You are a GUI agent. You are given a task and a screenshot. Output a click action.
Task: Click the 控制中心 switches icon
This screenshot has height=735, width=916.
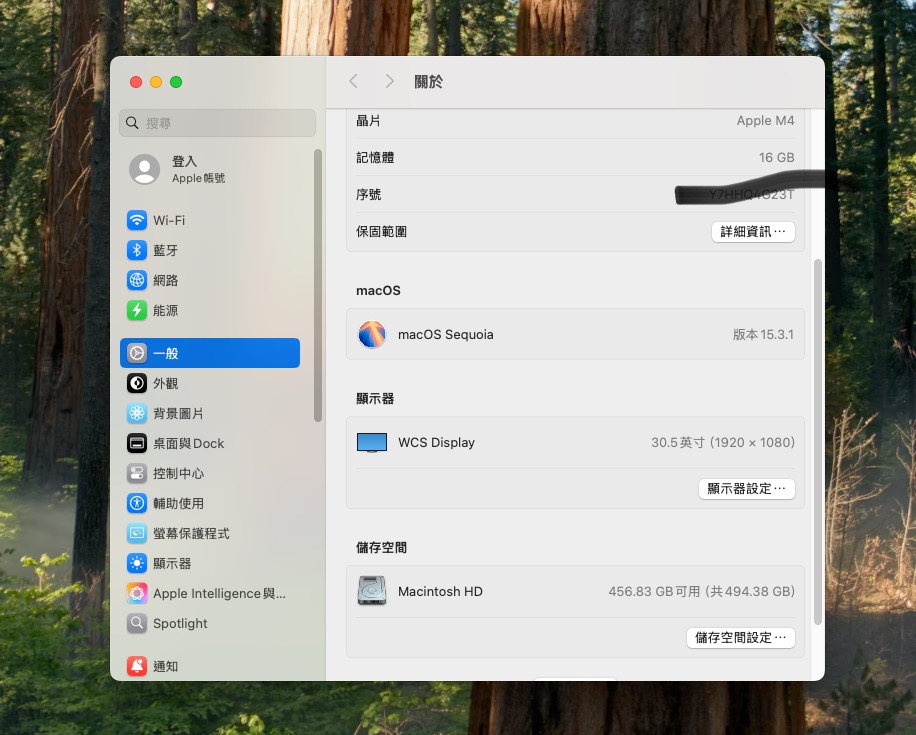pyautogui.click(x=137, y=473)
